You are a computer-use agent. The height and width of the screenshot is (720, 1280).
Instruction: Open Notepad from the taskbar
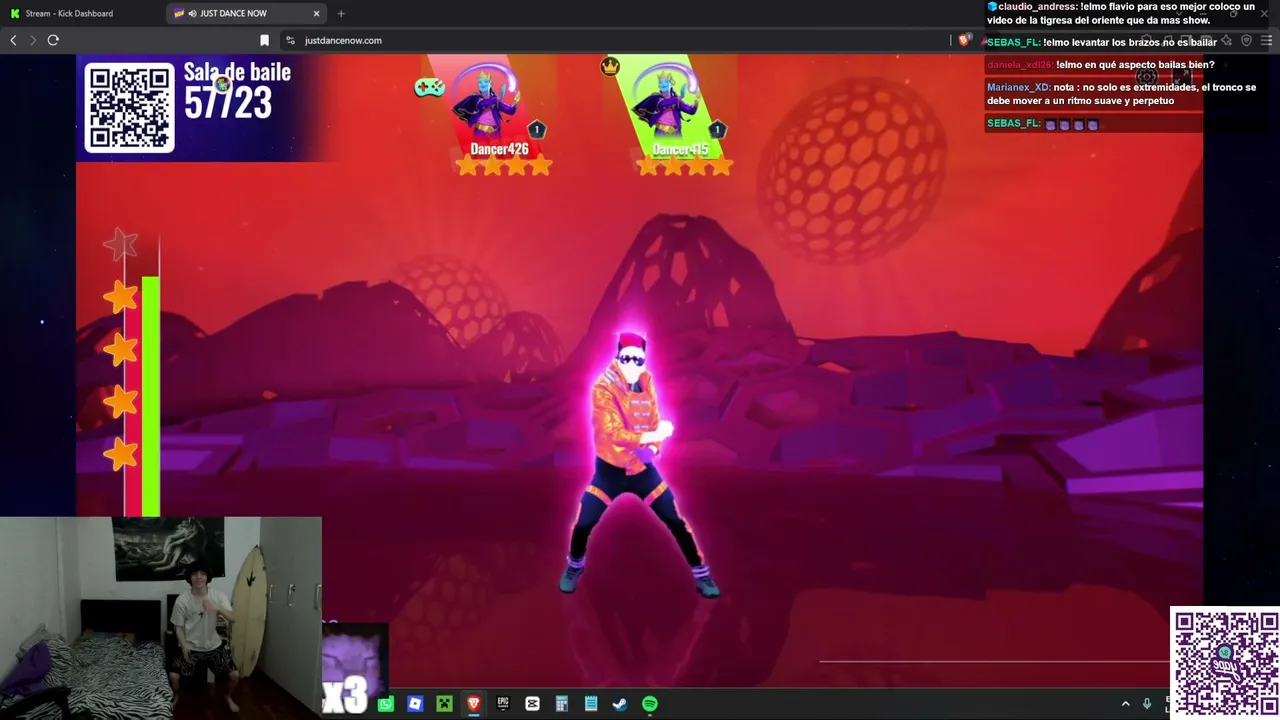pos(591,704)
